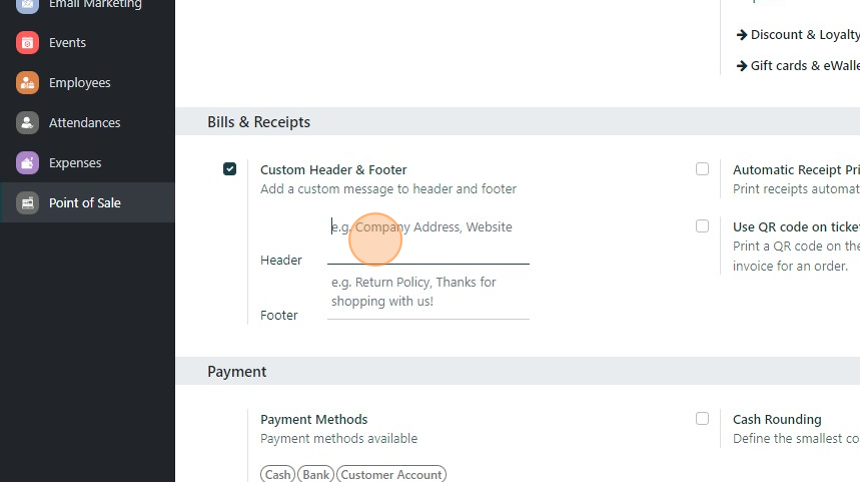Open the Gift cards & eWallet link

coord(805,66)
